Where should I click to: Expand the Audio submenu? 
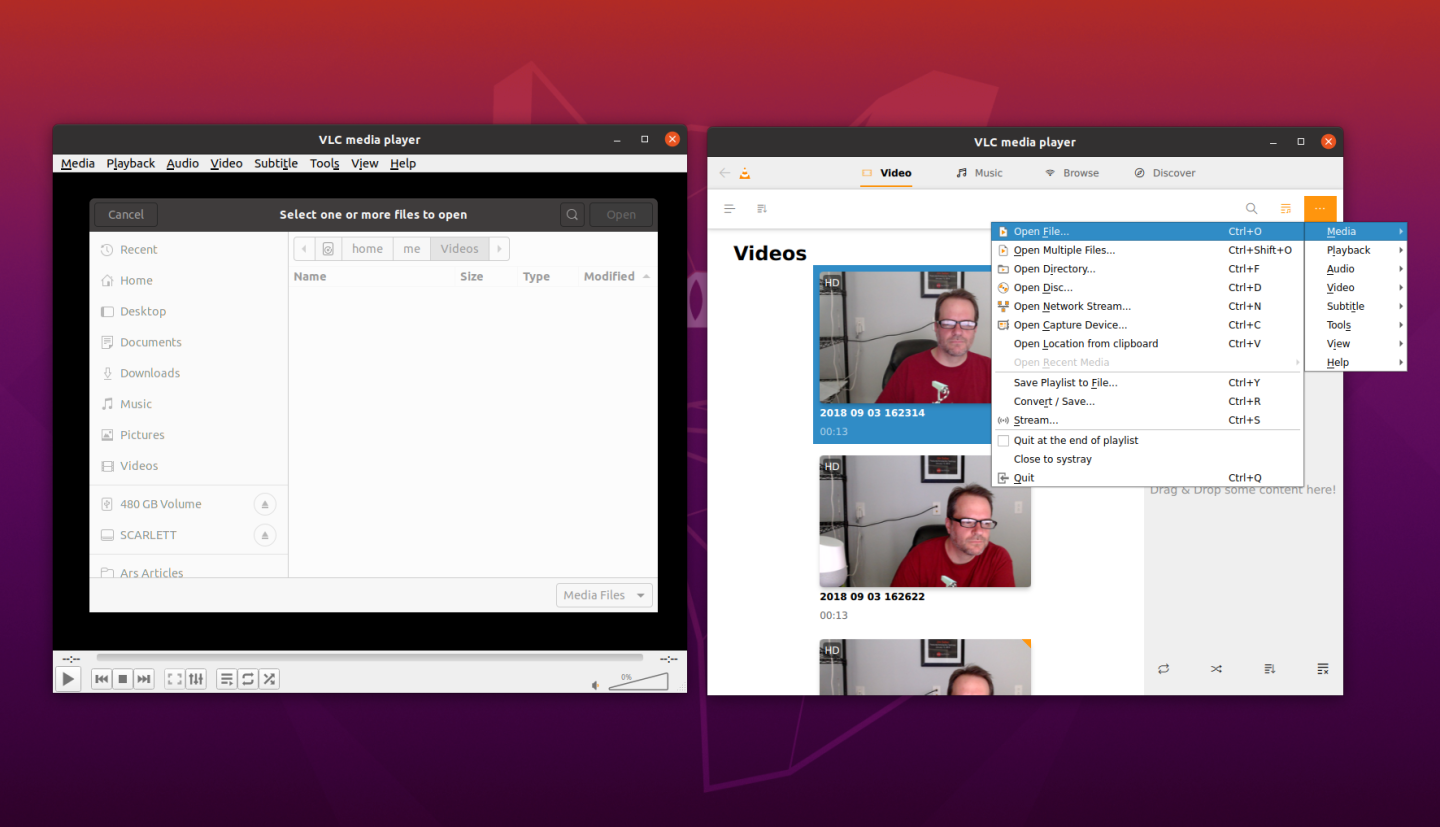(1340, 268)
